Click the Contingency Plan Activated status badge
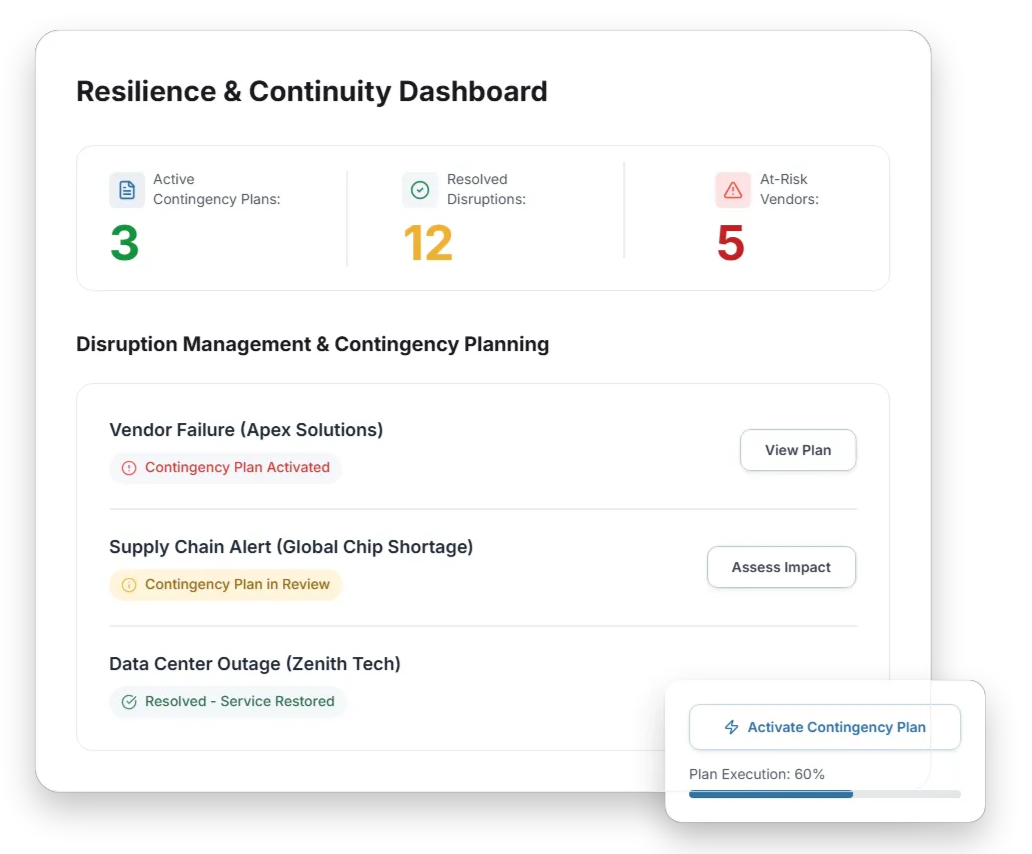The image size is (1032, 854). tap(226, 468)
